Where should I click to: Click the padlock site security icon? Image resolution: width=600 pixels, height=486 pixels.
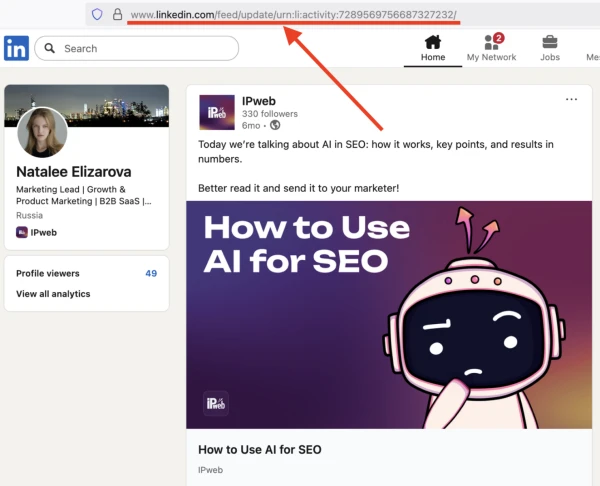[x=117, y=15]
